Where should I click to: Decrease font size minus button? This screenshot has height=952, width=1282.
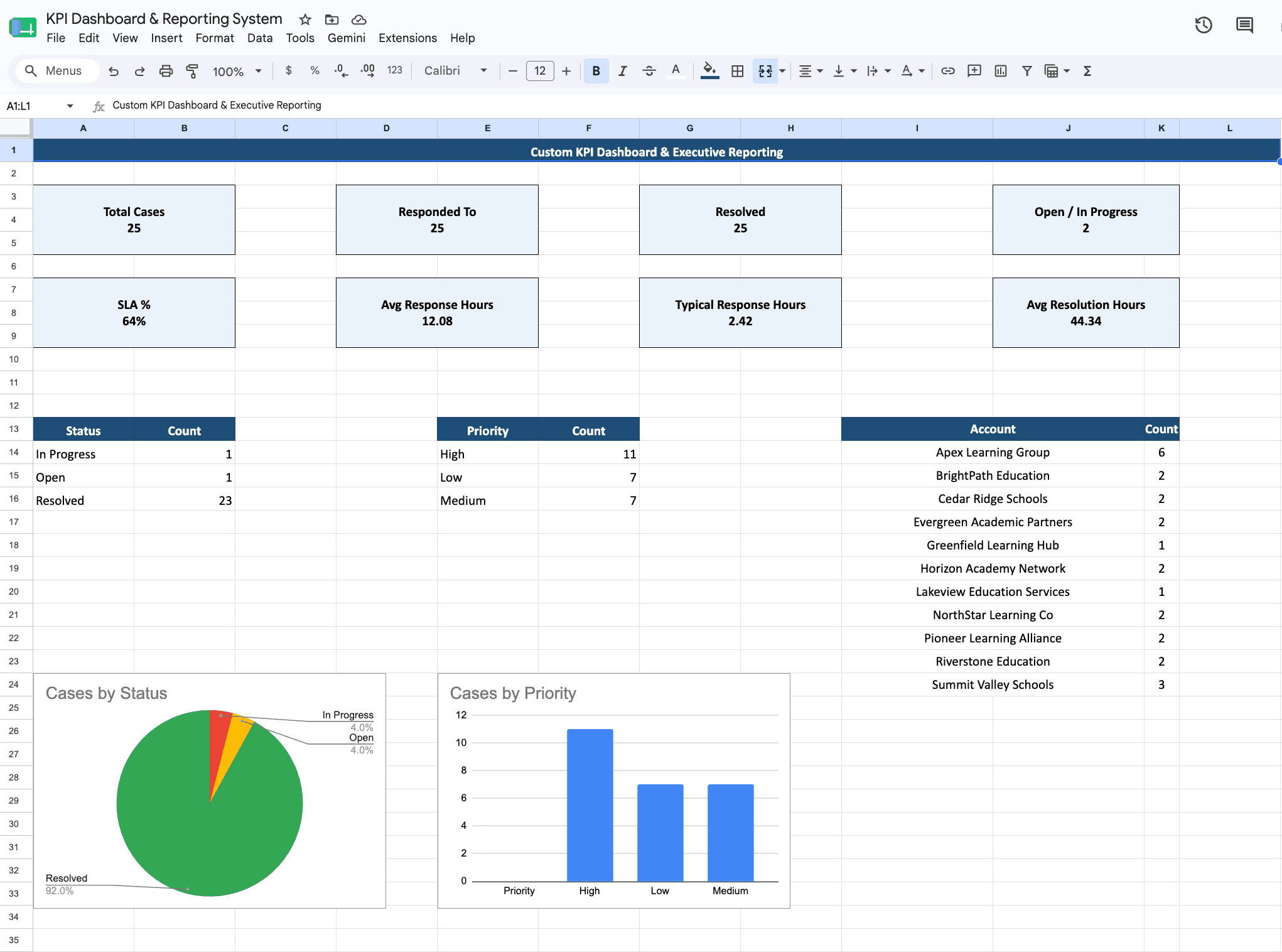(513, 71)
